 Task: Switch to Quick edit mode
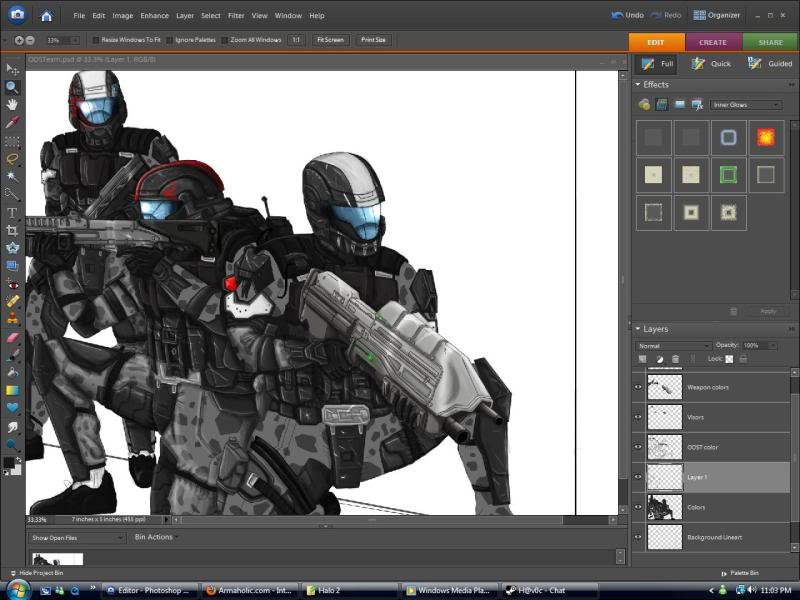711,64
